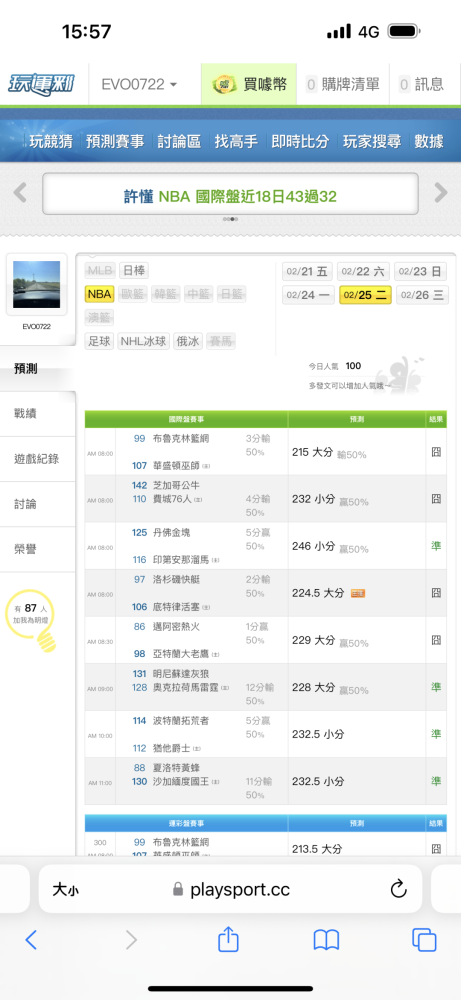Viewport: 461px width, 1000px height.
Task: Switch to 戰績 sidebar tab
Action: (x=38, y=414)
